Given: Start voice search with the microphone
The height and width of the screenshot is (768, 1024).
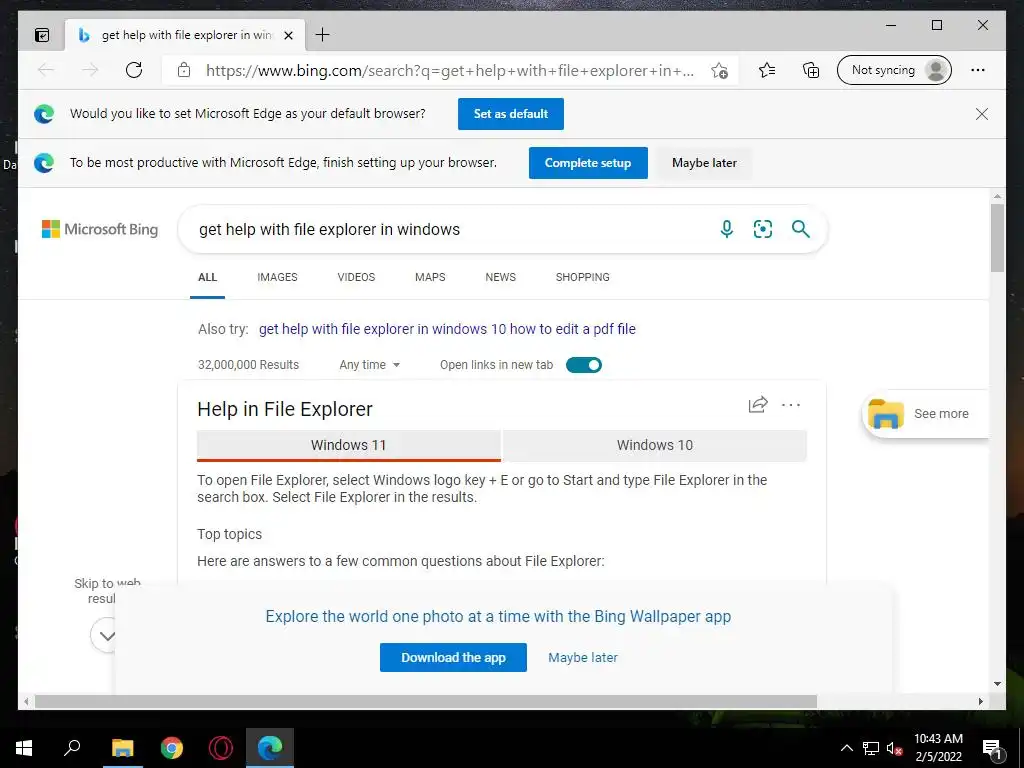Looking at the screenshot, I should [x=726, y=229].
